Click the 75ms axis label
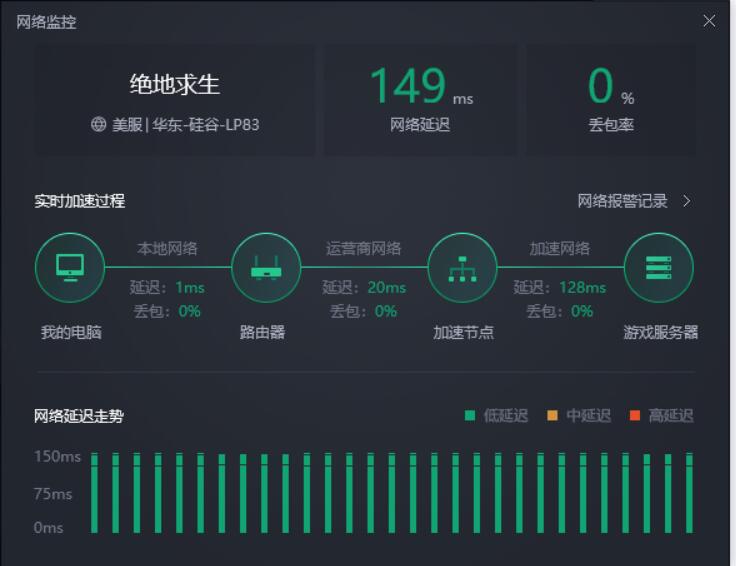This screenshot has height=566, width=736. click(x=53, y=494)
